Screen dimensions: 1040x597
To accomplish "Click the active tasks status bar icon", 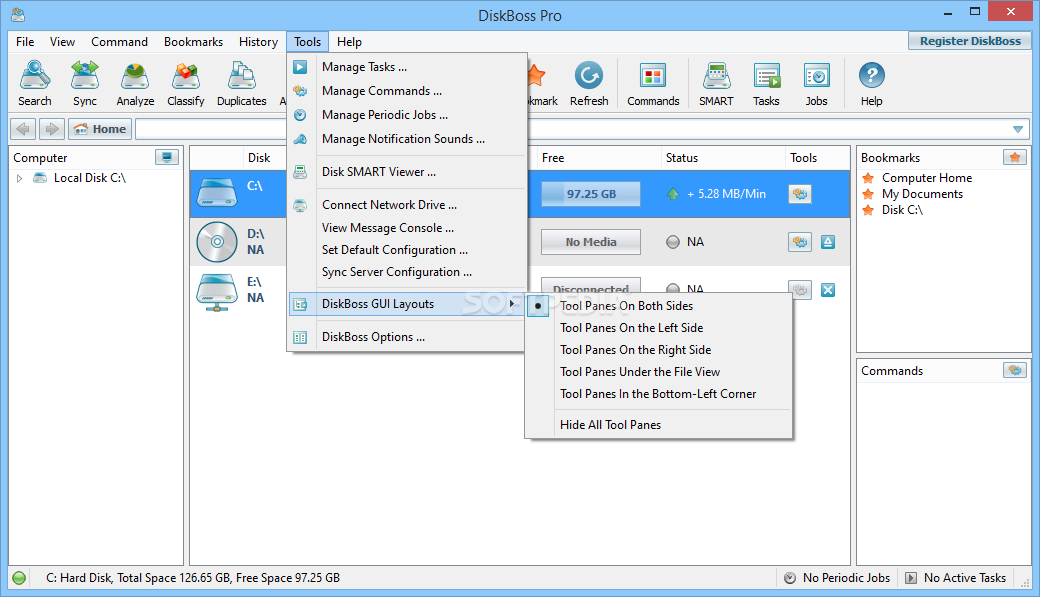I will click(911, 578).
